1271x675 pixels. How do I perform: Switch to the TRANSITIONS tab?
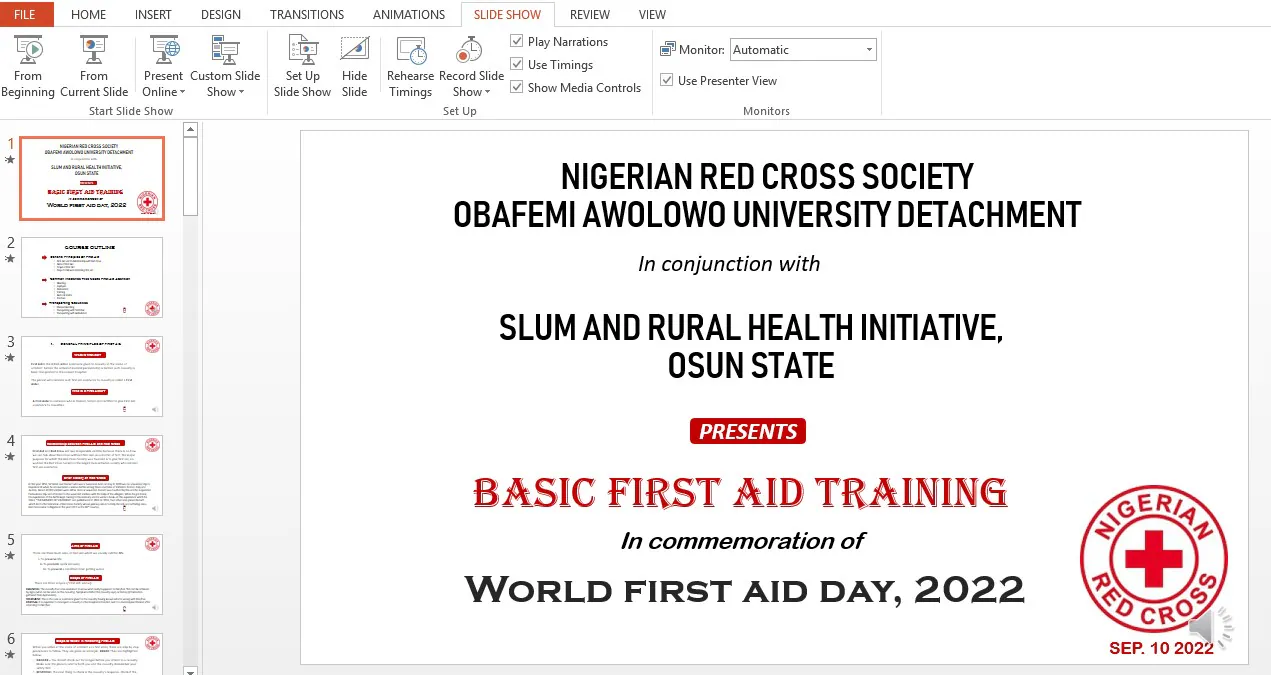coord(307,14)
